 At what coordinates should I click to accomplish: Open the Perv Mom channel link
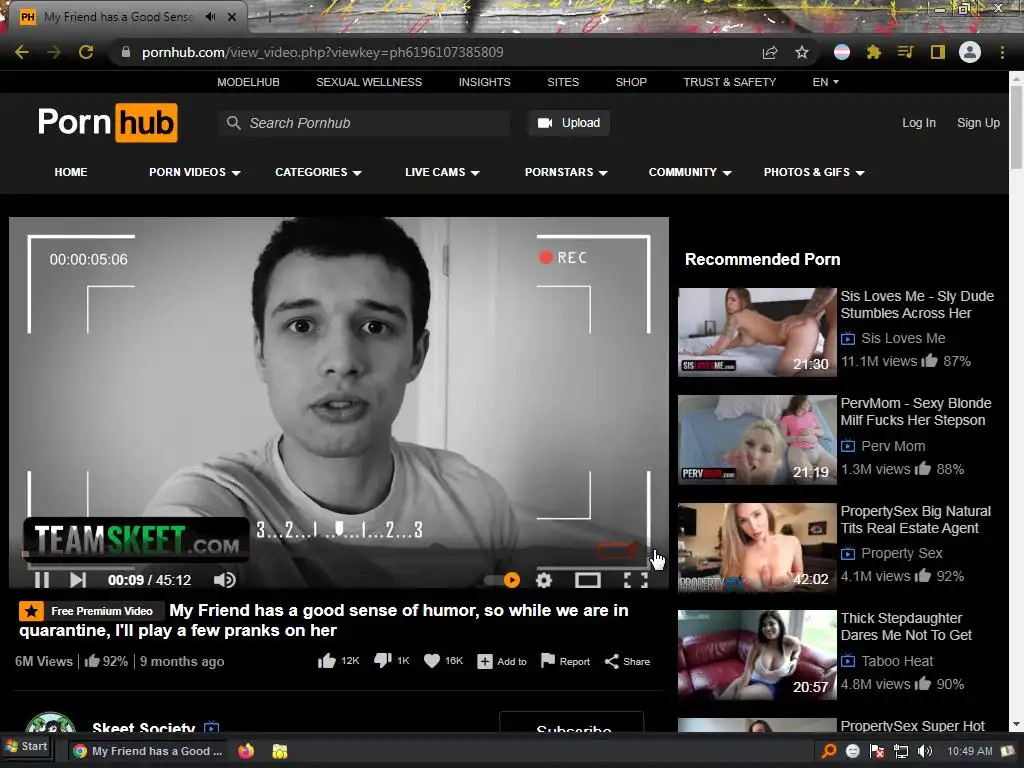[893, 446]
